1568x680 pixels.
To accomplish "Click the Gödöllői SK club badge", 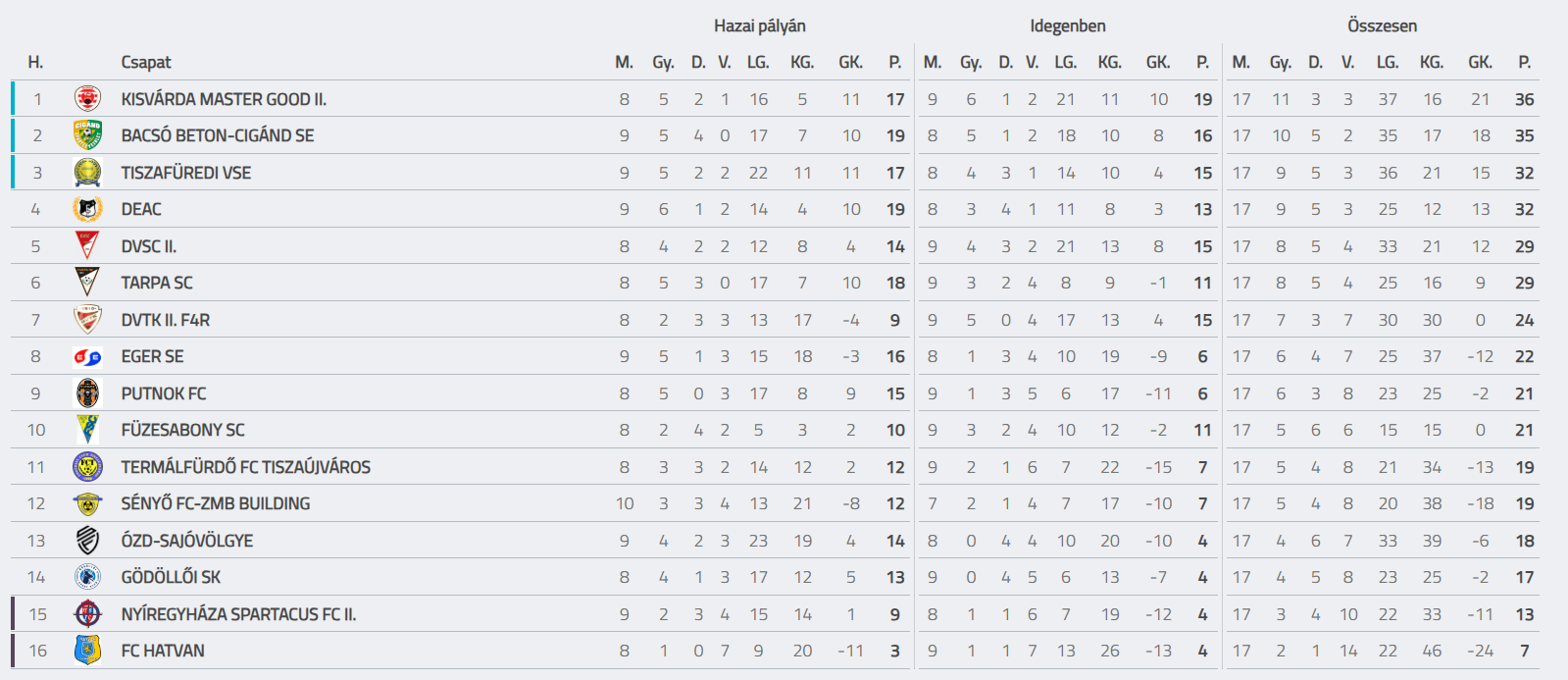I will (x=87, y=577).
